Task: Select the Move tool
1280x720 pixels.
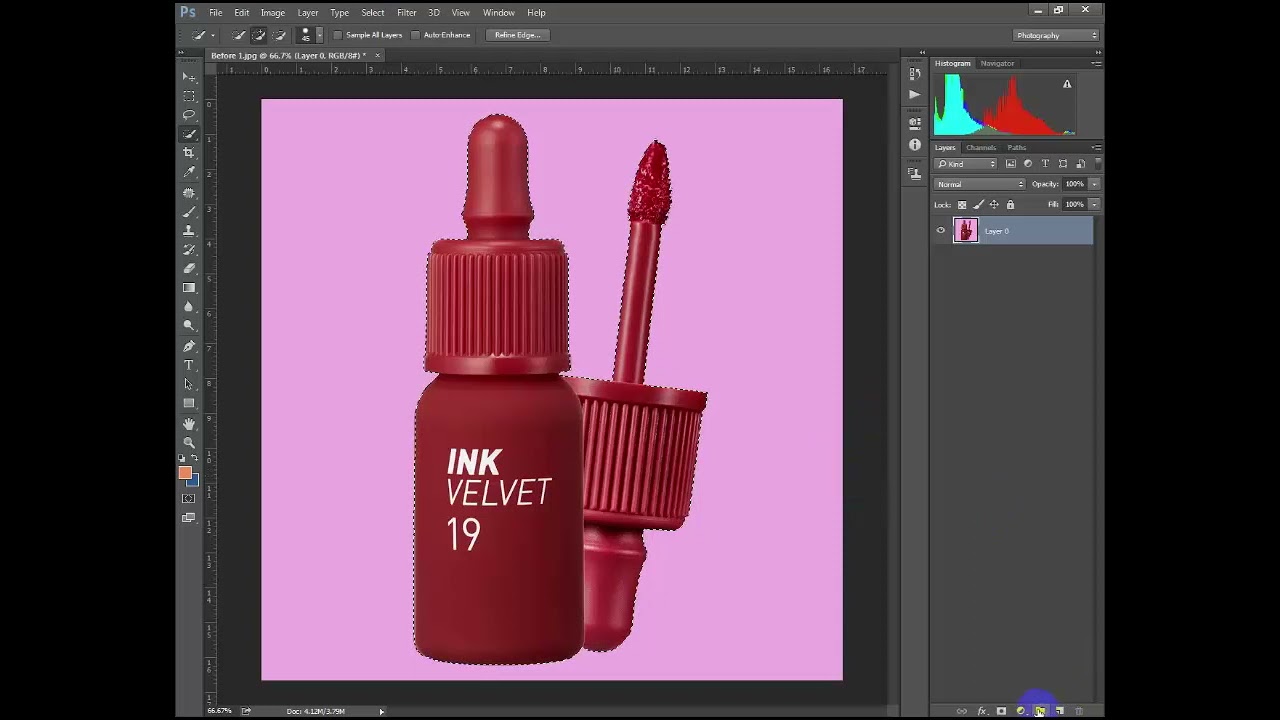Action: tap(189, 77)
